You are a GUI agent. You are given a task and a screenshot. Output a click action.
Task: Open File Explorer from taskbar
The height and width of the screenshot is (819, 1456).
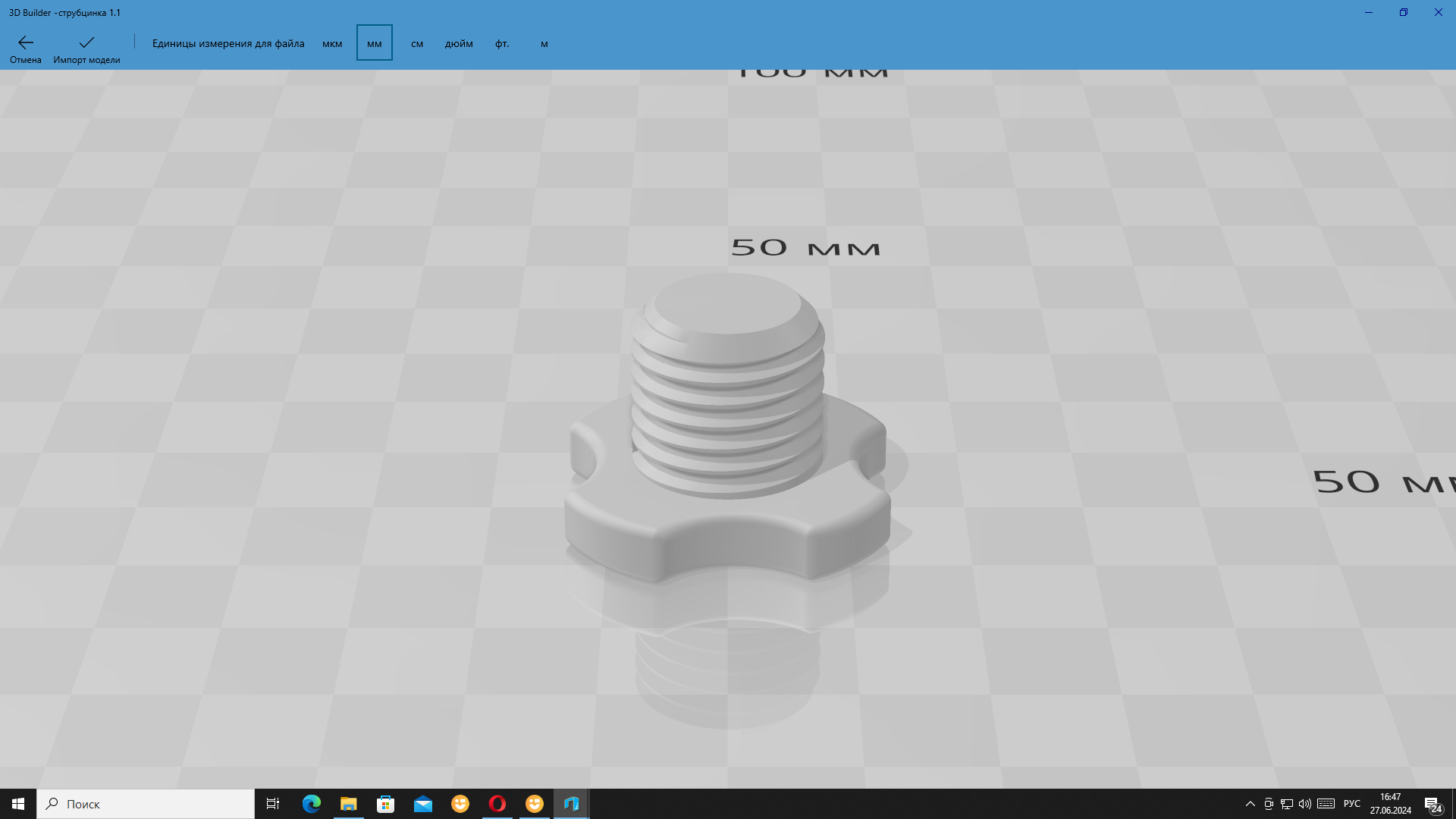tap(349, 804)
